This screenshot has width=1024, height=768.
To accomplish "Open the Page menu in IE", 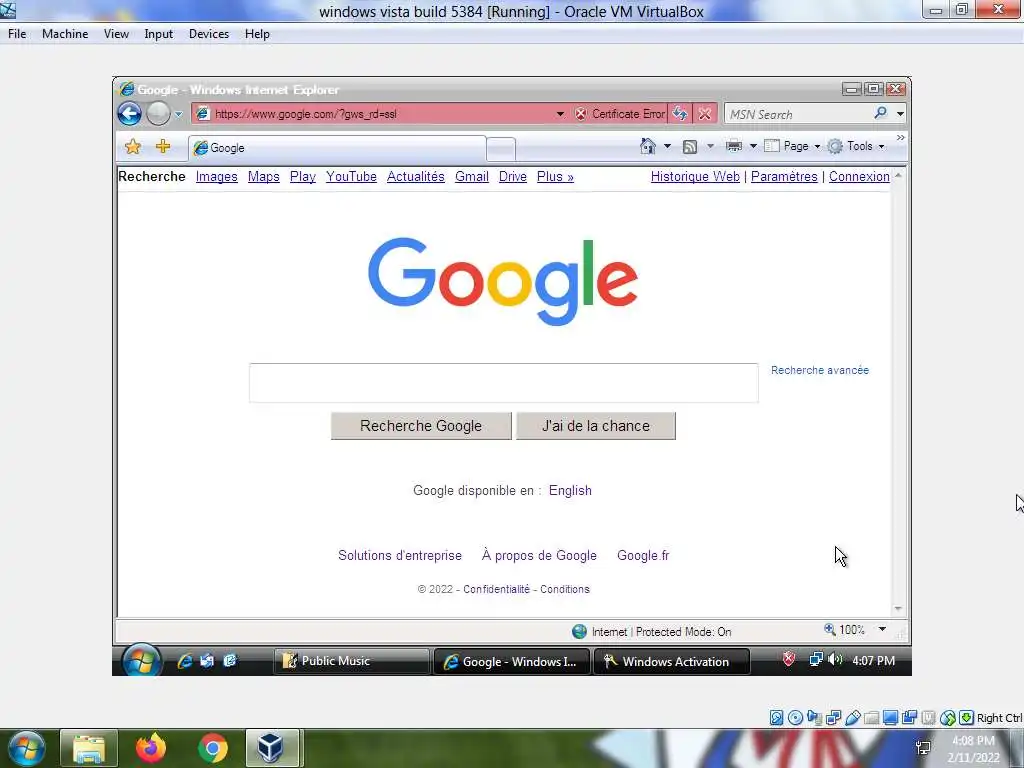I will (792, 146).
